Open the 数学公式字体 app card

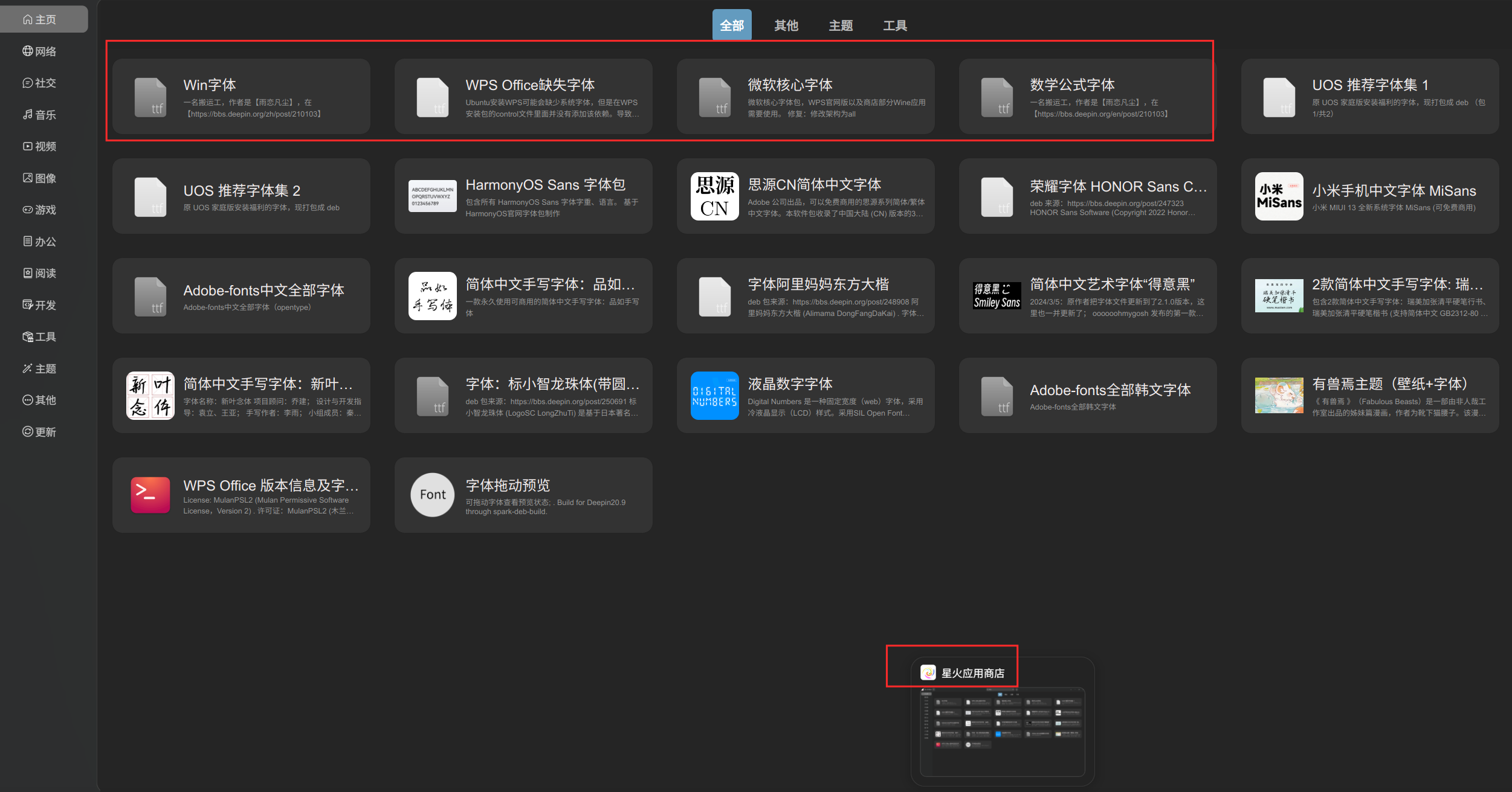point(1088,96)
